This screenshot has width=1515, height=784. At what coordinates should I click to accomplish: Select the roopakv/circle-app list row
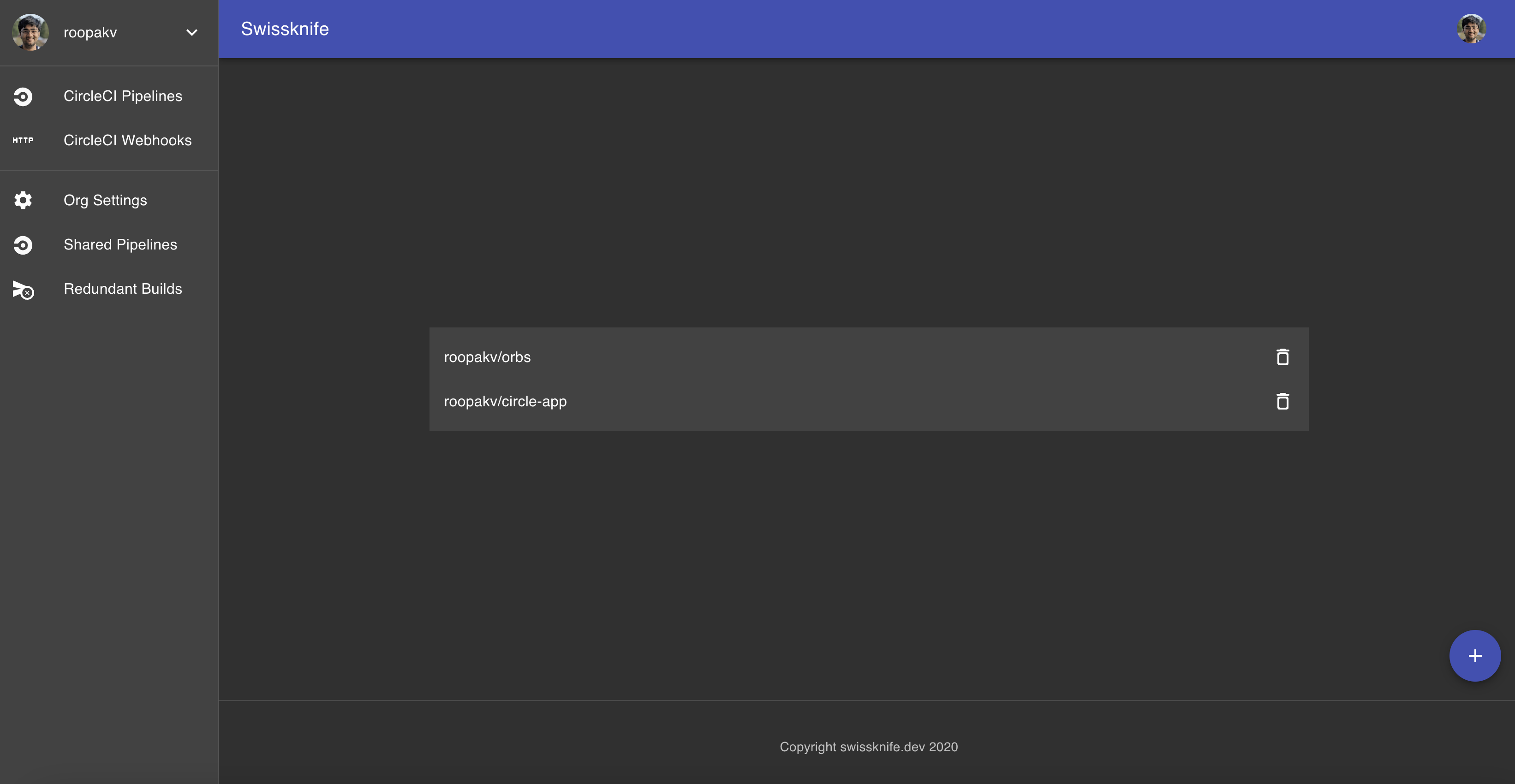[x=823, y=401]
